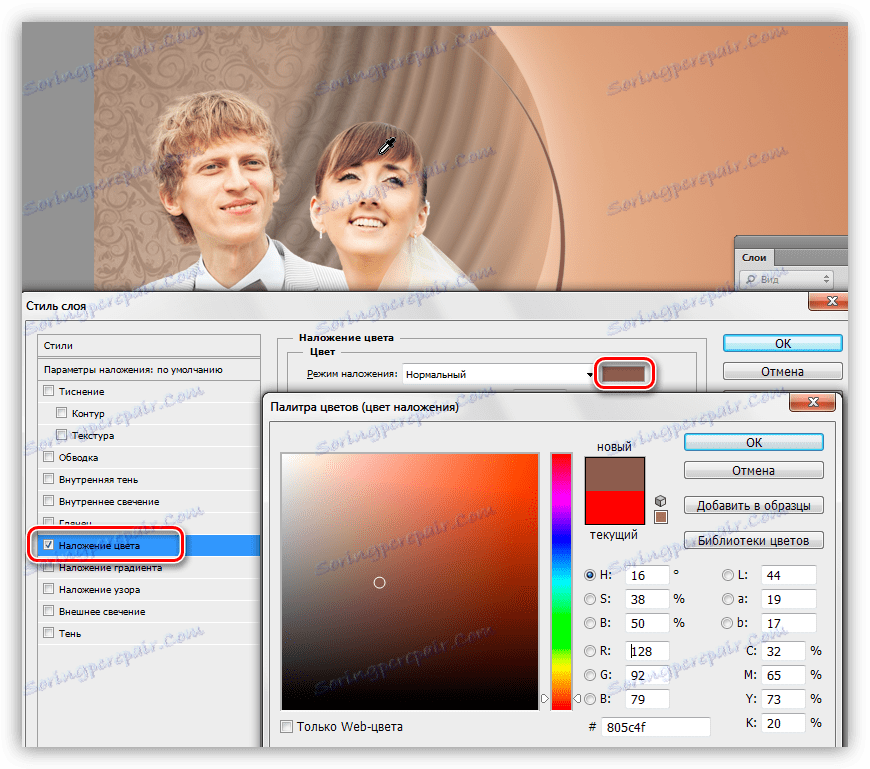
Task: Enable the Контур checkbox
Action: 61,413
